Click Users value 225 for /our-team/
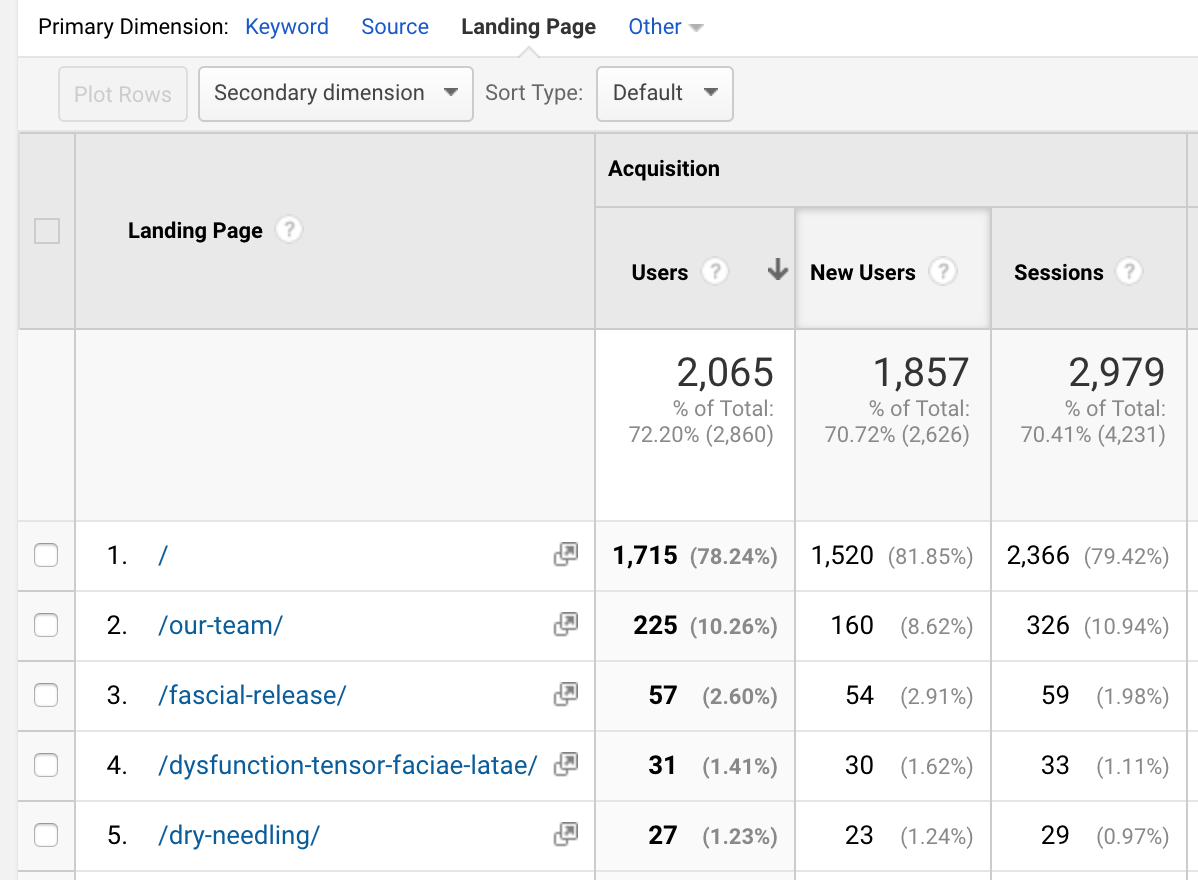 pyautogui.click(x=655, y=625)
